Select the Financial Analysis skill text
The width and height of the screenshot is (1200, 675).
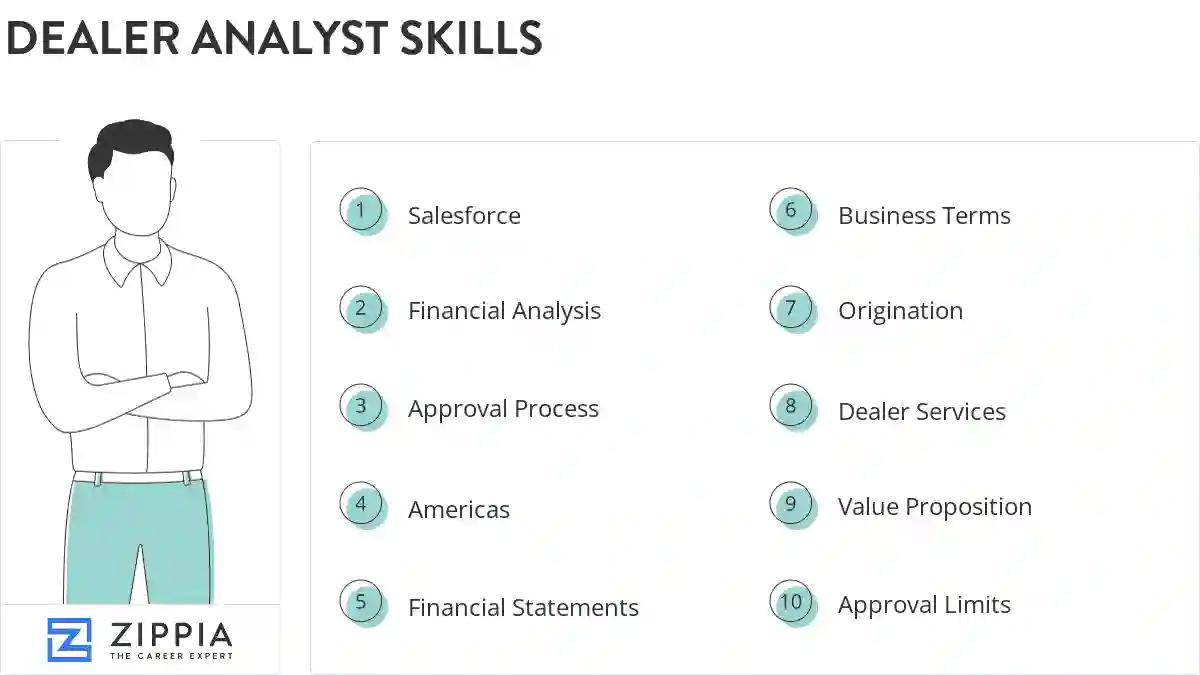point(504,311)
